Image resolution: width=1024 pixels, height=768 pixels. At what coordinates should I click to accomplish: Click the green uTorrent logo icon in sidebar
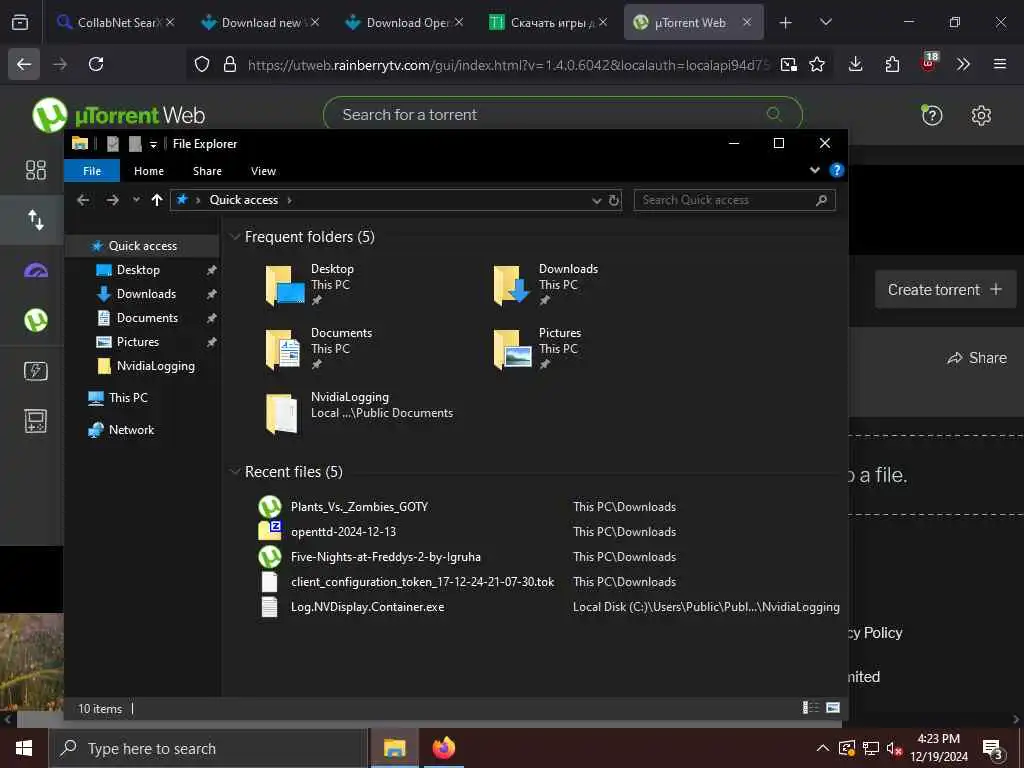pyautogui.click(x=35, y=321)
